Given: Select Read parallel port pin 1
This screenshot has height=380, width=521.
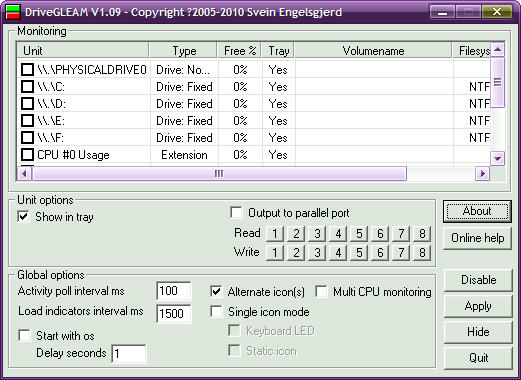Looking at the screenshot, I should pyautogui.click(x=275, y=234).
